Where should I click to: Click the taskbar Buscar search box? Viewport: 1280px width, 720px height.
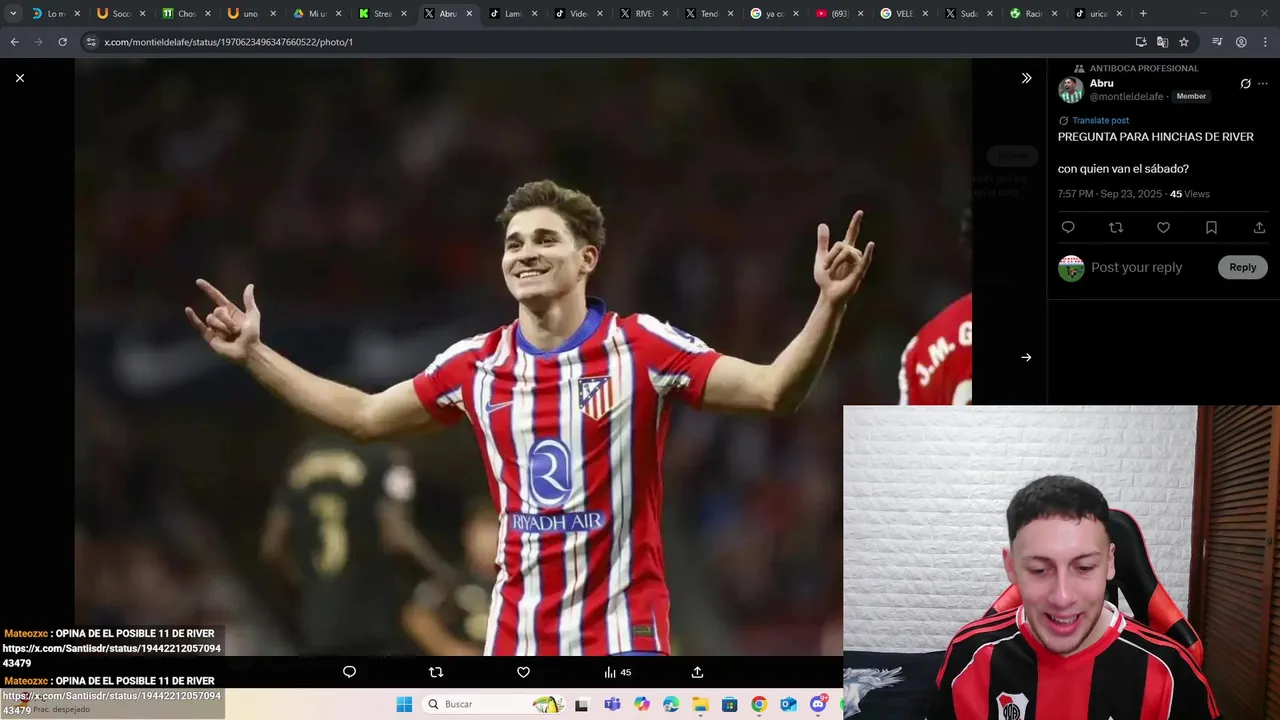point(494,704)
